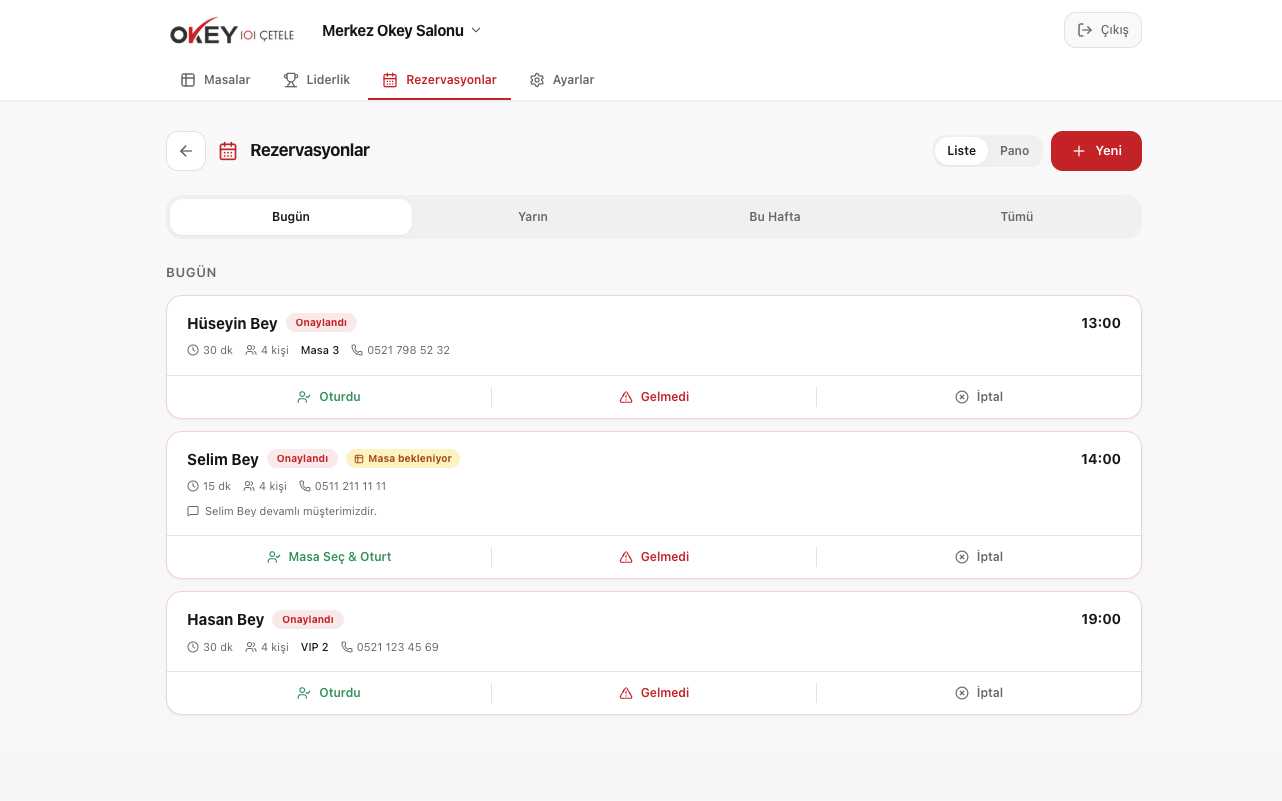This screenshot has width=1282, height=801.
Task: Mark Selim Bey as Gelmedi
Action: [654, 557]
